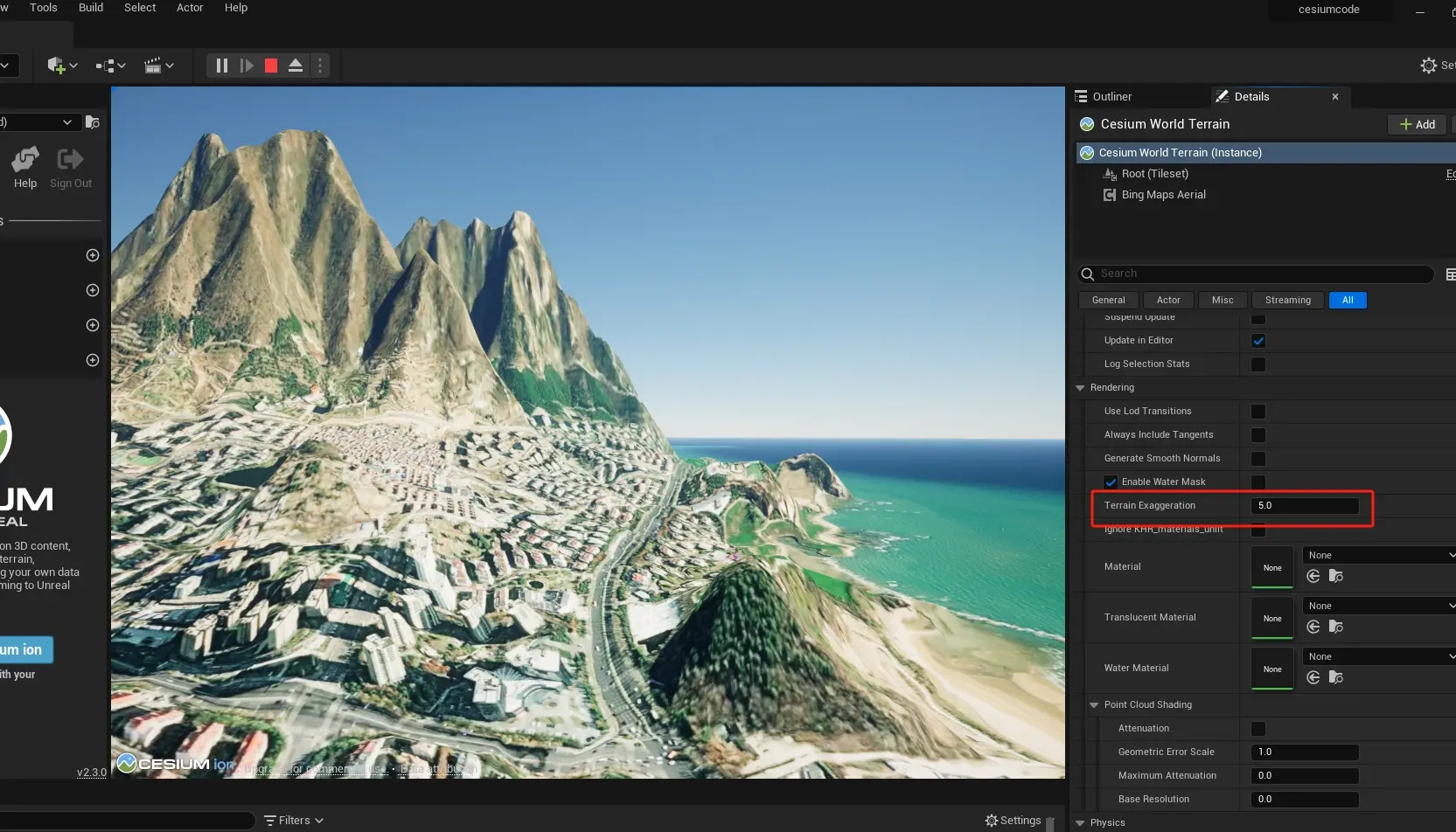This screenshot has width=1456, height=832.
Task: Click the Material None thumbnail
Action: pyautogui.click(x=1272, y=567)
